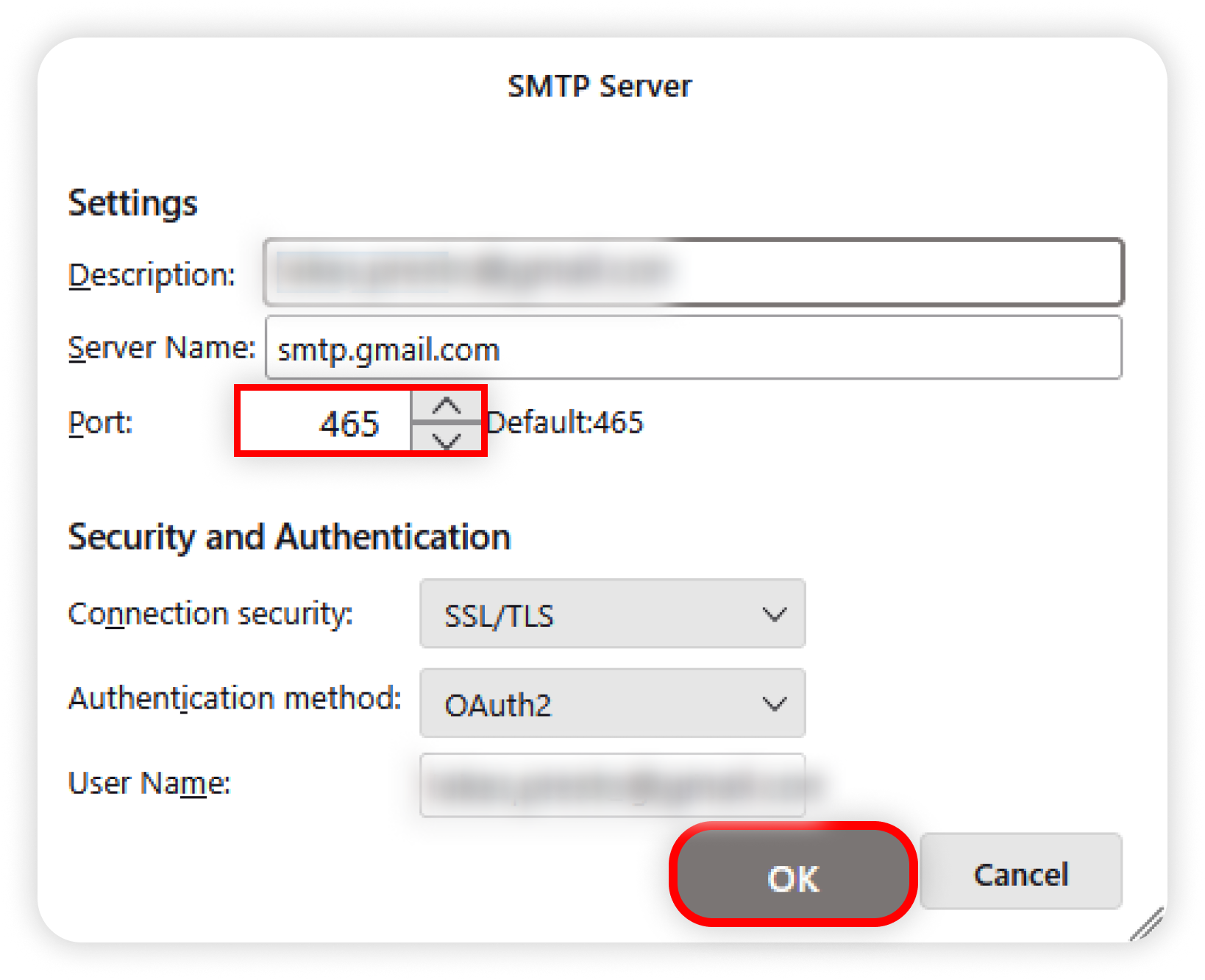Click the Port label

click(100, 423)
